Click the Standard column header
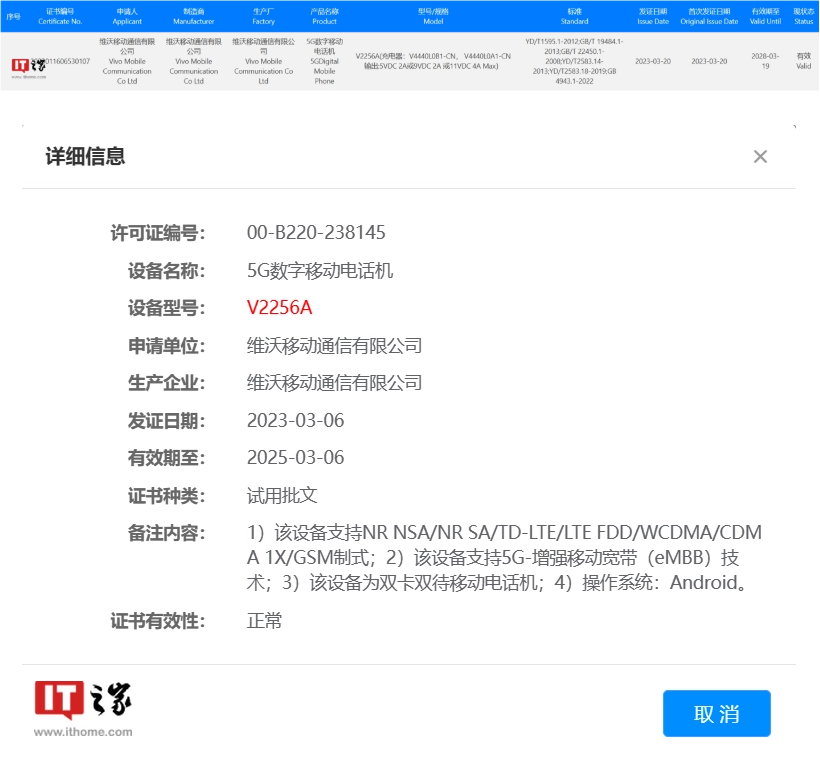Screen dimensions: 820x757 tap(575, 16)
